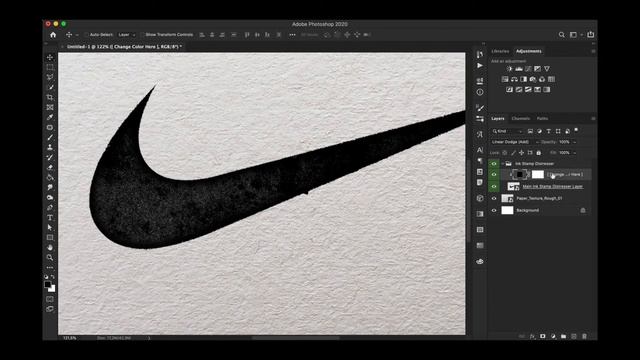Viewport: 640px width, 360px height.
Task: Select the Main Ink Stamp Distresser Layer name
Action: [553, 187]
